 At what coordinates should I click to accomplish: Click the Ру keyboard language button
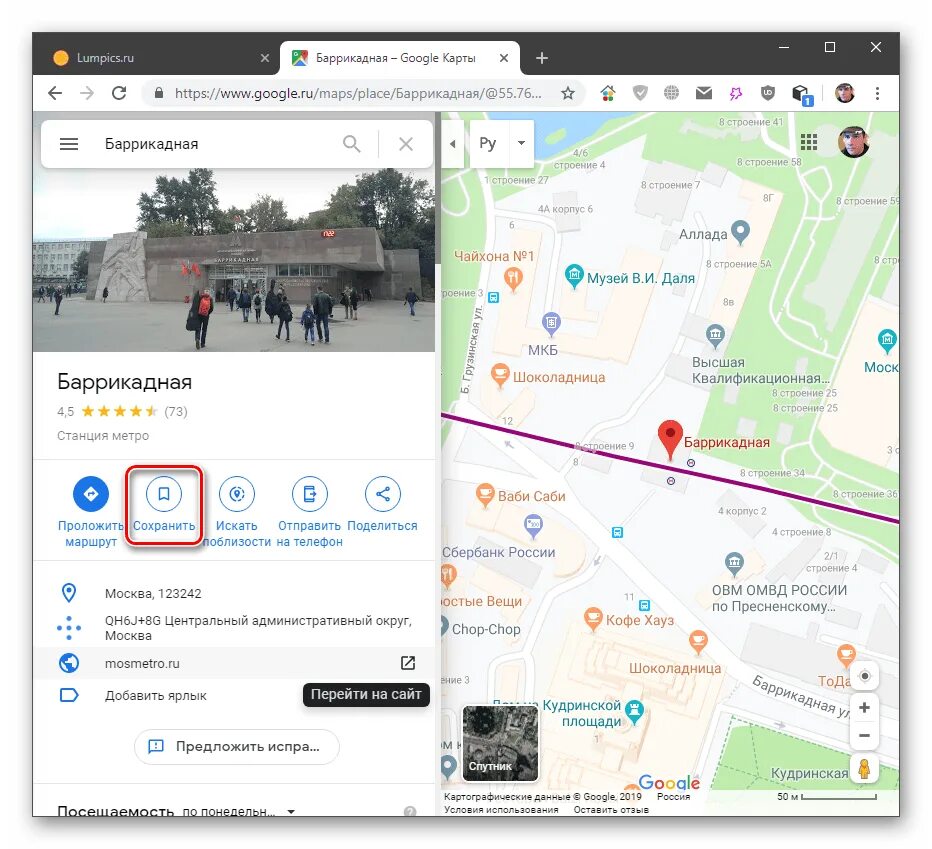click(489, 144)
